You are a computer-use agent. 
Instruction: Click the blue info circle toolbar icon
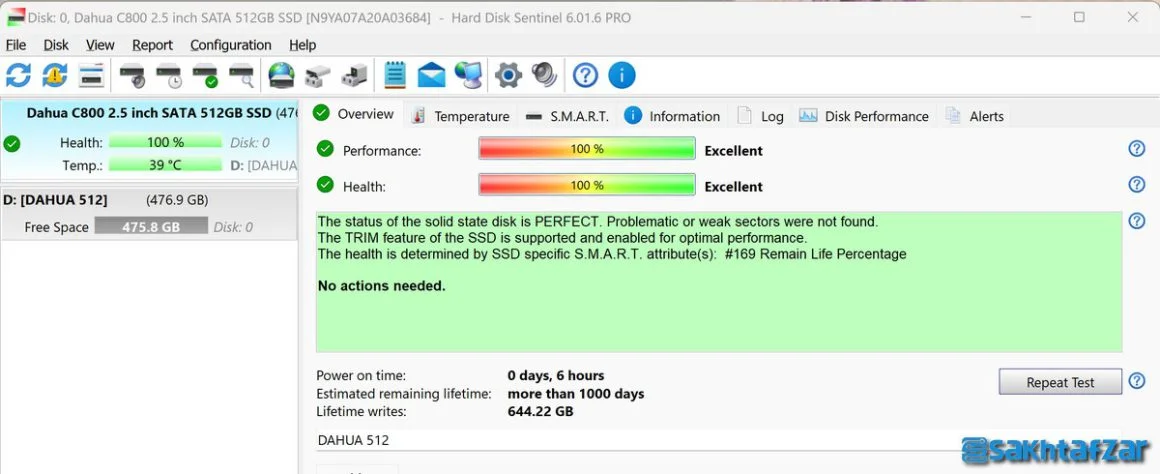click(621, 75)
